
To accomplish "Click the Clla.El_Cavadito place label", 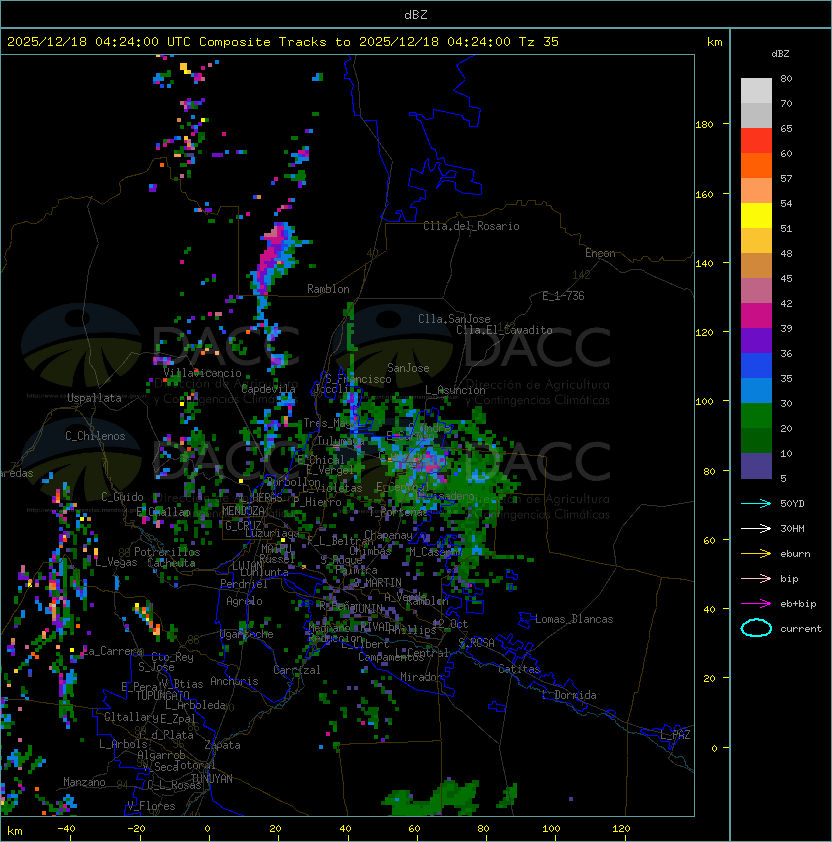I will (x=504, y=330).
